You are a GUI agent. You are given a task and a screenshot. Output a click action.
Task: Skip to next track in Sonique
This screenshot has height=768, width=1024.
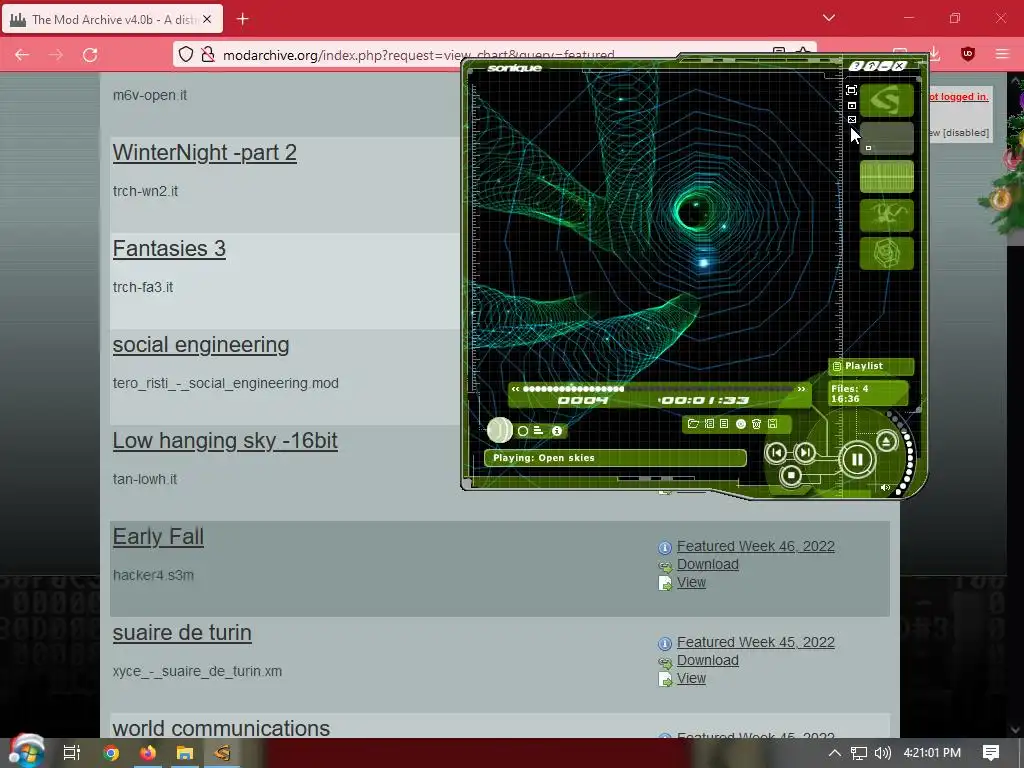click(x=805, y=452)
